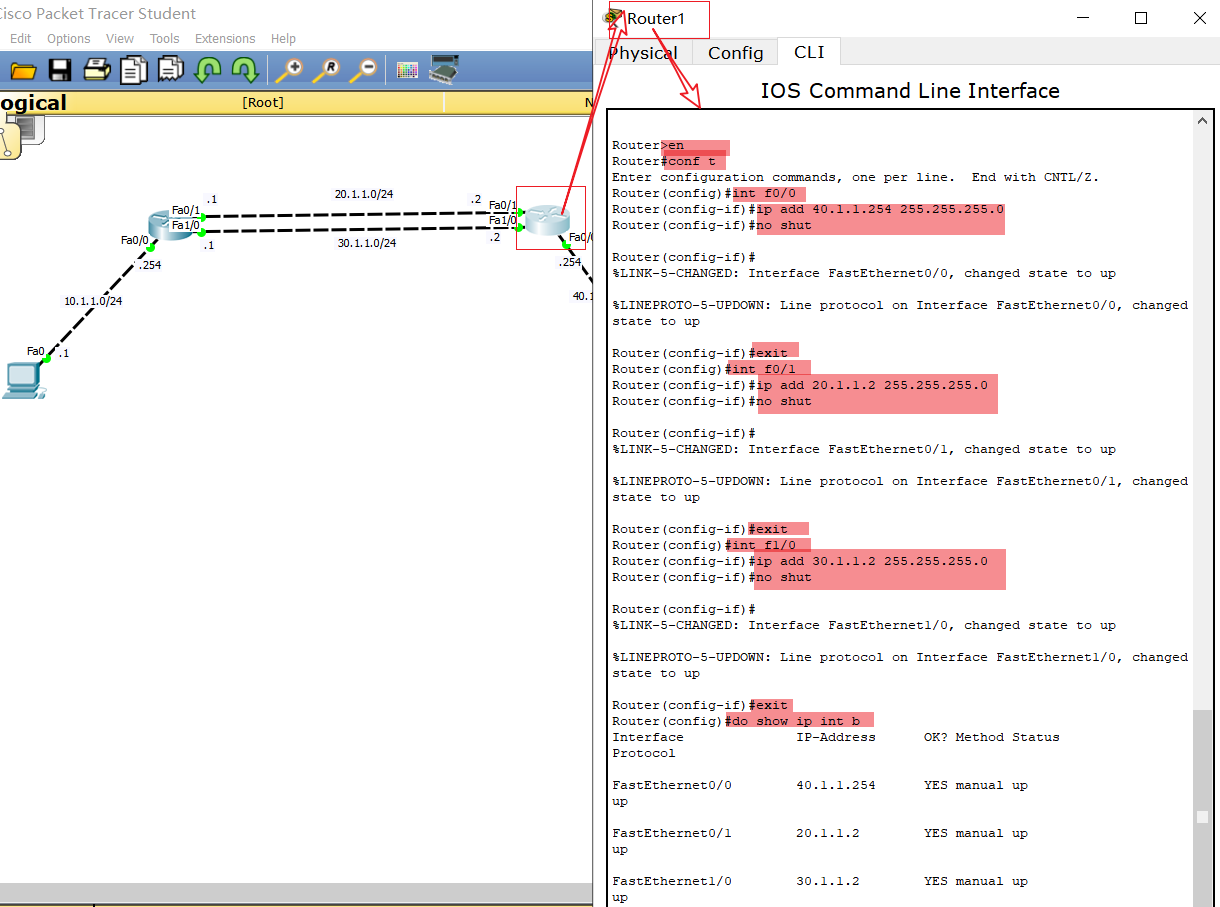This screenshot has height=907, width=1220.
Task: Click the 20.1.1.0/24 network label
Action: (x=364, y=194)
